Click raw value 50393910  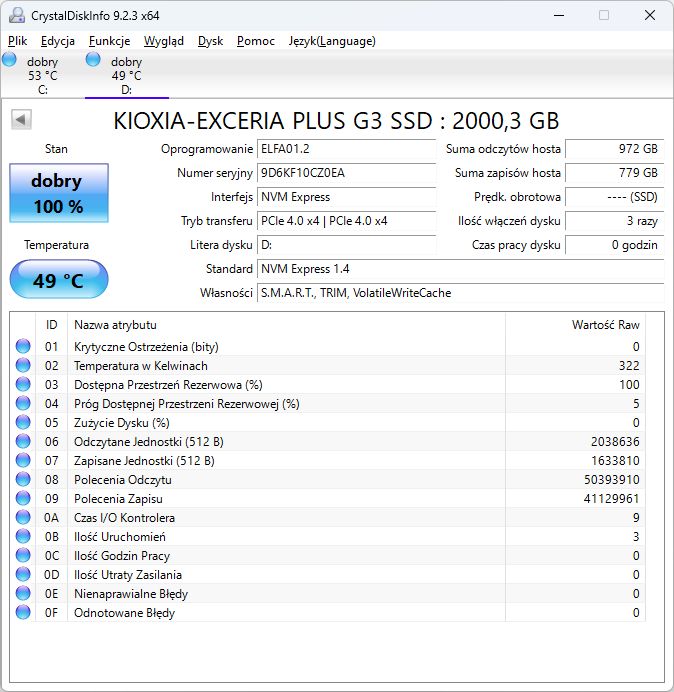coord(611,480)
